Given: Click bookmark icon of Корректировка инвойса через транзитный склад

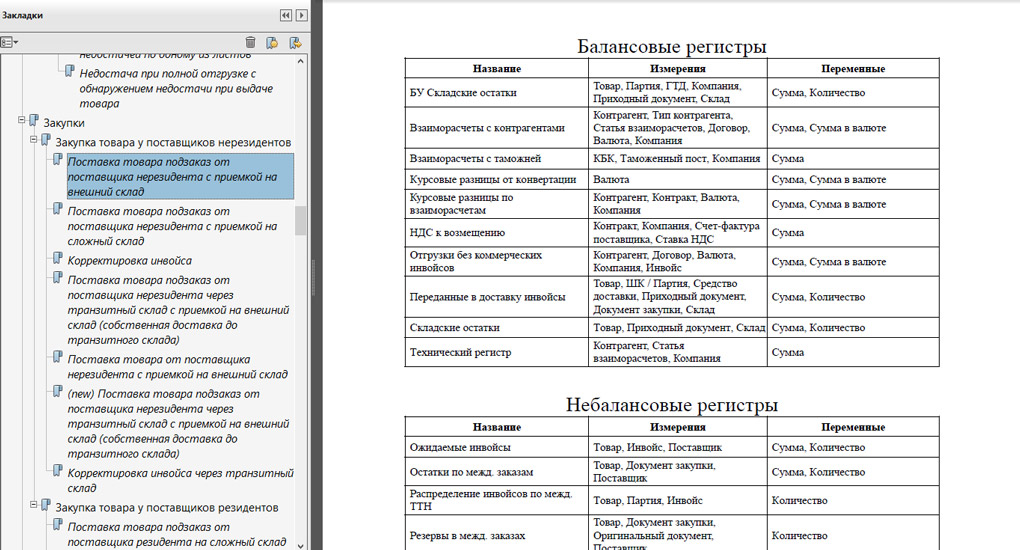Looking at the screenshot, I should (58, 471).
